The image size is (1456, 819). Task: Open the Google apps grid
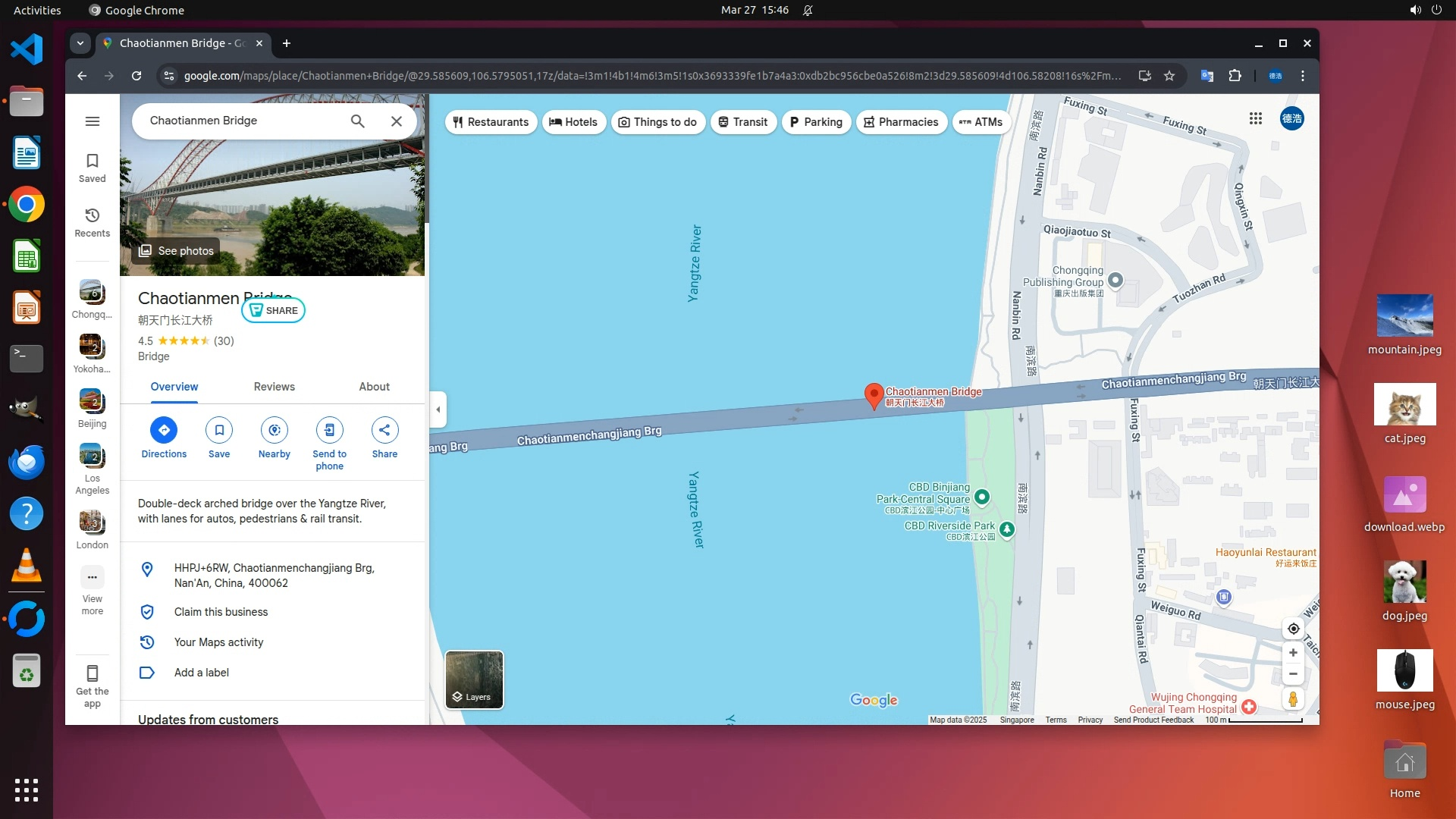click(1256, 119)
